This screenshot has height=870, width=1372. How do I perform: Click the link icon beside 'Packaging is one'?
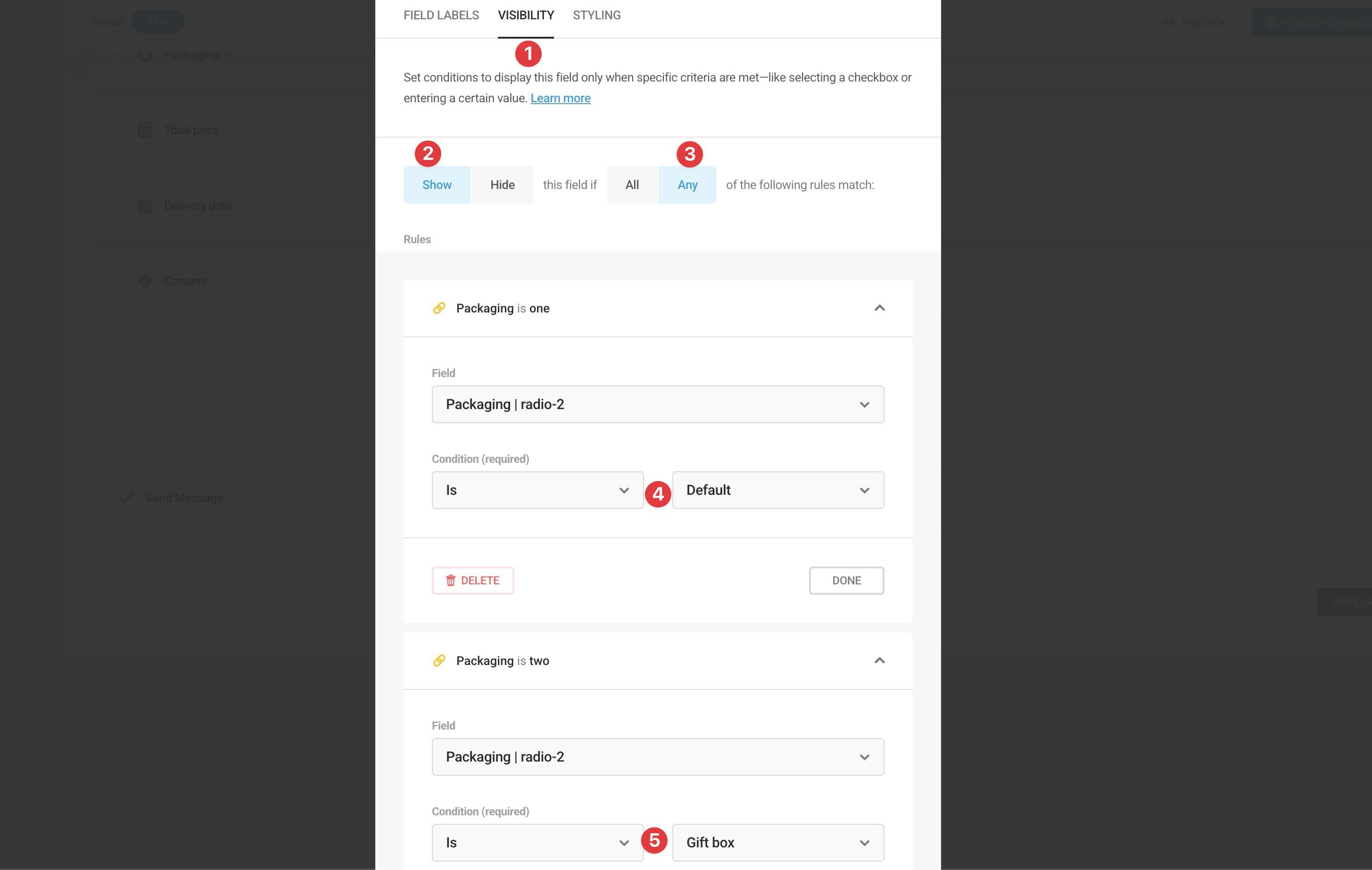click(x=439, y=308)
